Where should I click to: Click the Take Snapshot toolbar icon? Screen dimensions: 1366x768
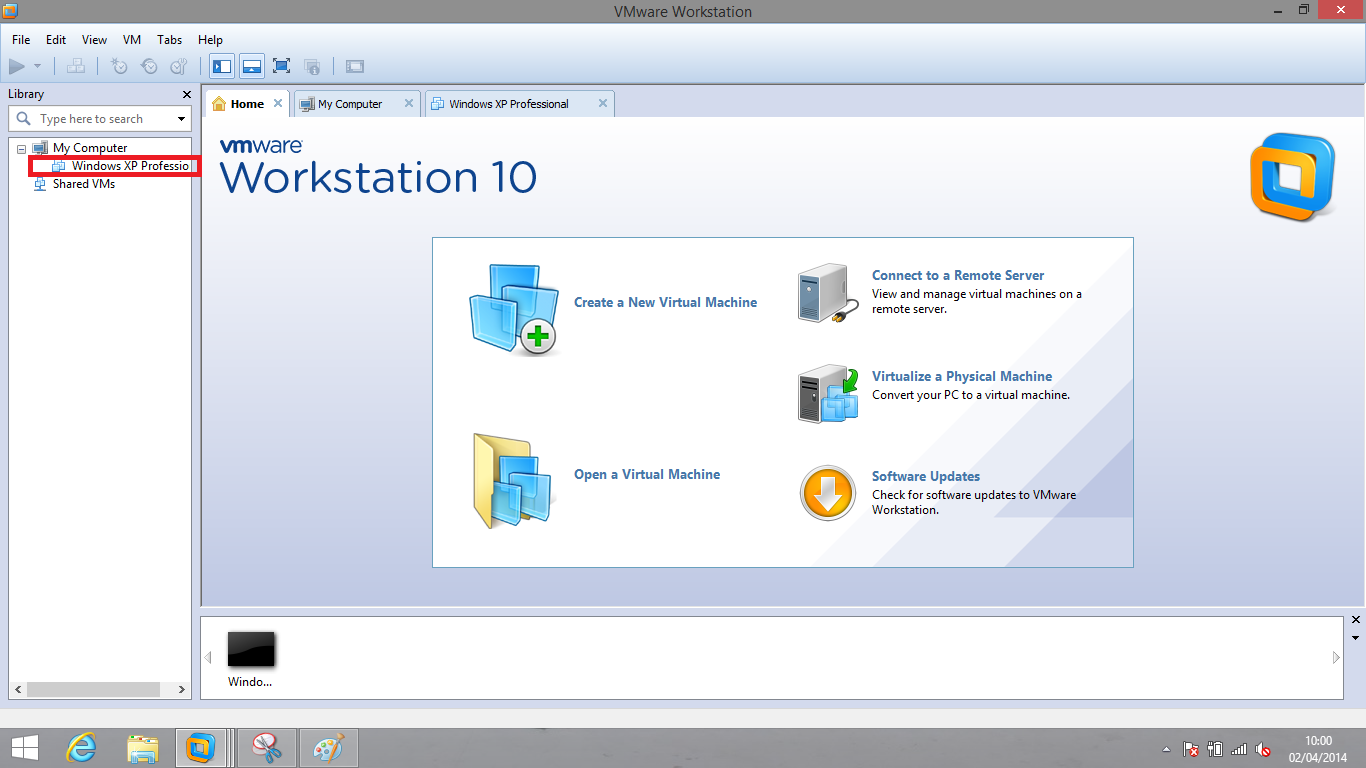pos(119,67)
